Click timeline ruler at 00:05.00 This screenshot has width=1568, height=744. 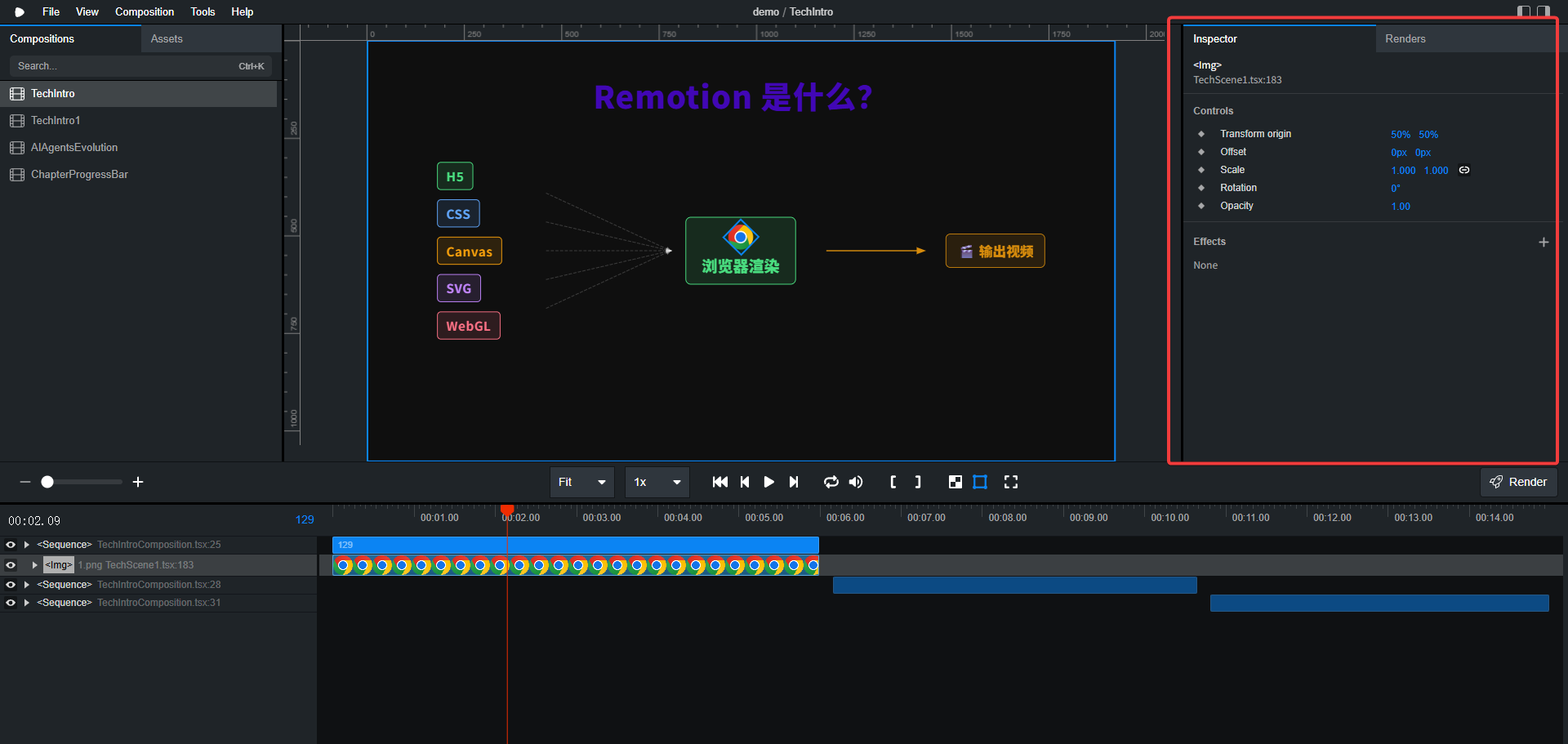764,518
